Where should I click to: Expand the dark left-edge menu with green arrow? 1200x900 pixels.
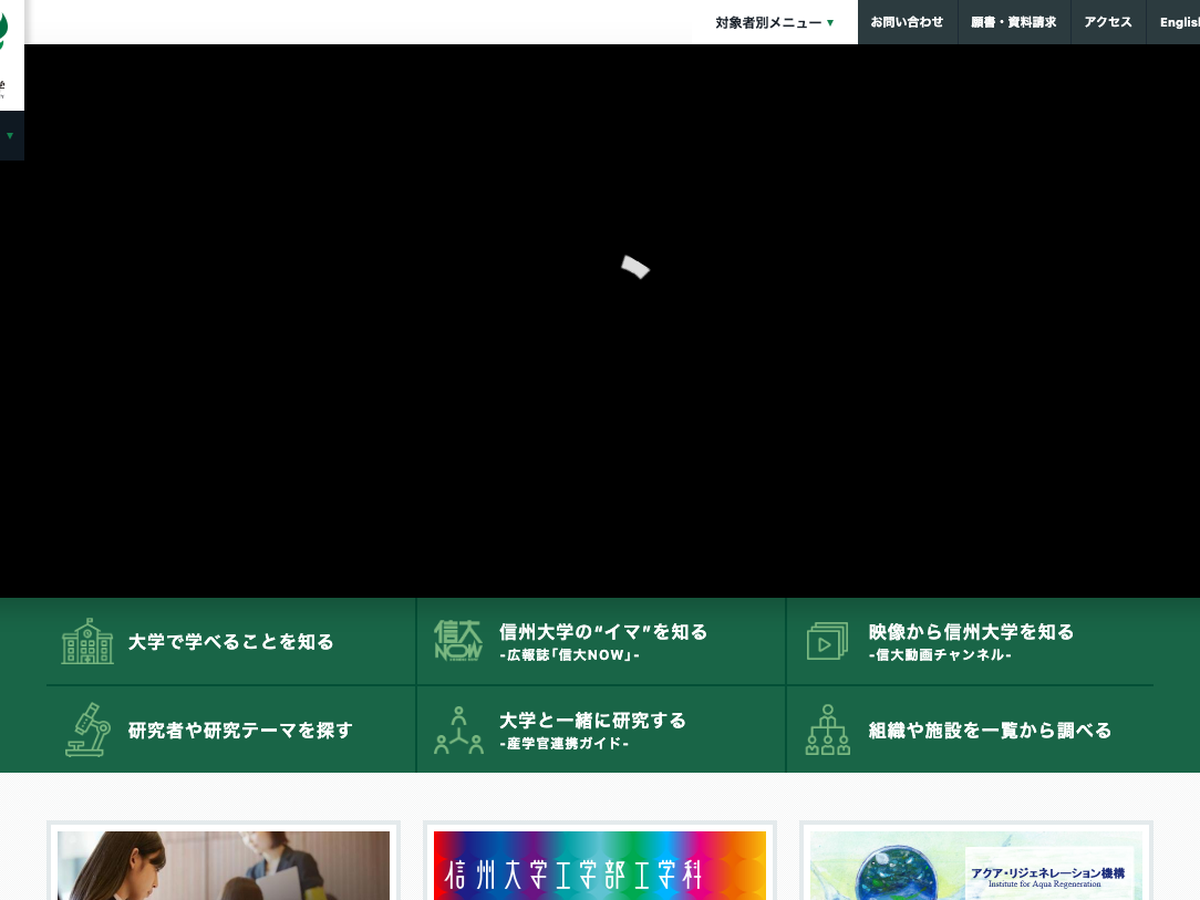[x=10, y=135]
